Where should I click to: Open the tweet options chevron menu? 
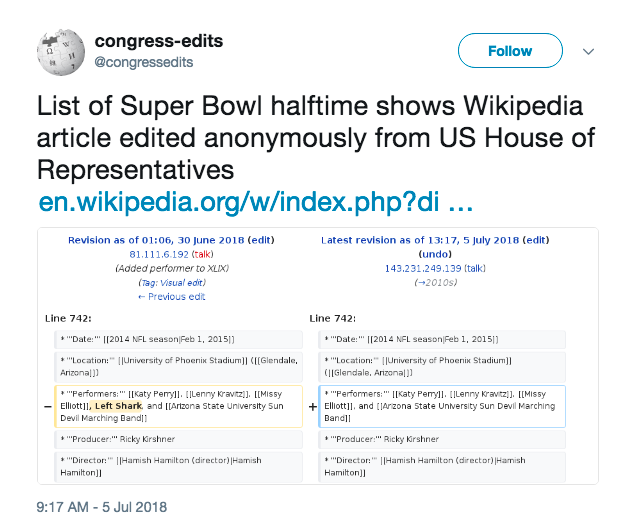588,51
